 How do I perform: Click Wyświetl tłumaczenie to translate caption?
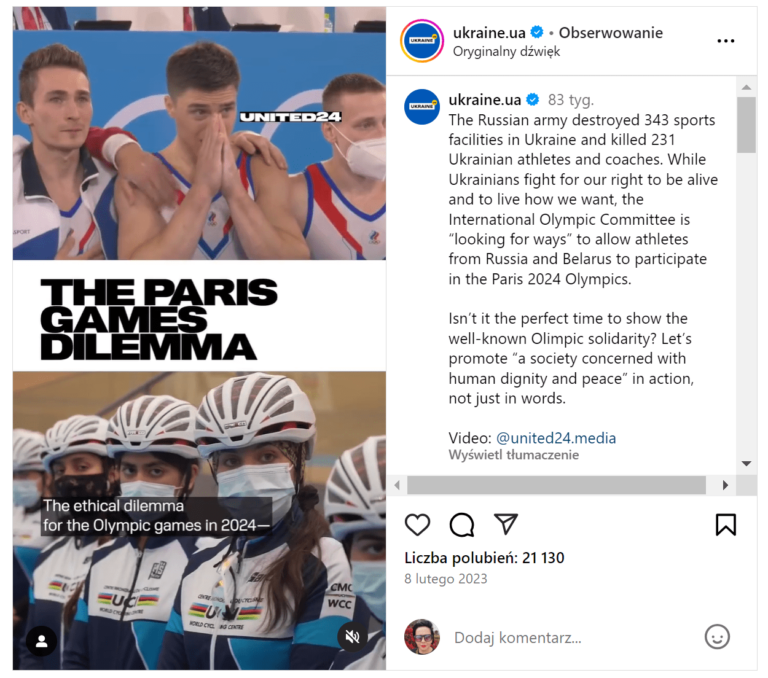tap(513, 455)
